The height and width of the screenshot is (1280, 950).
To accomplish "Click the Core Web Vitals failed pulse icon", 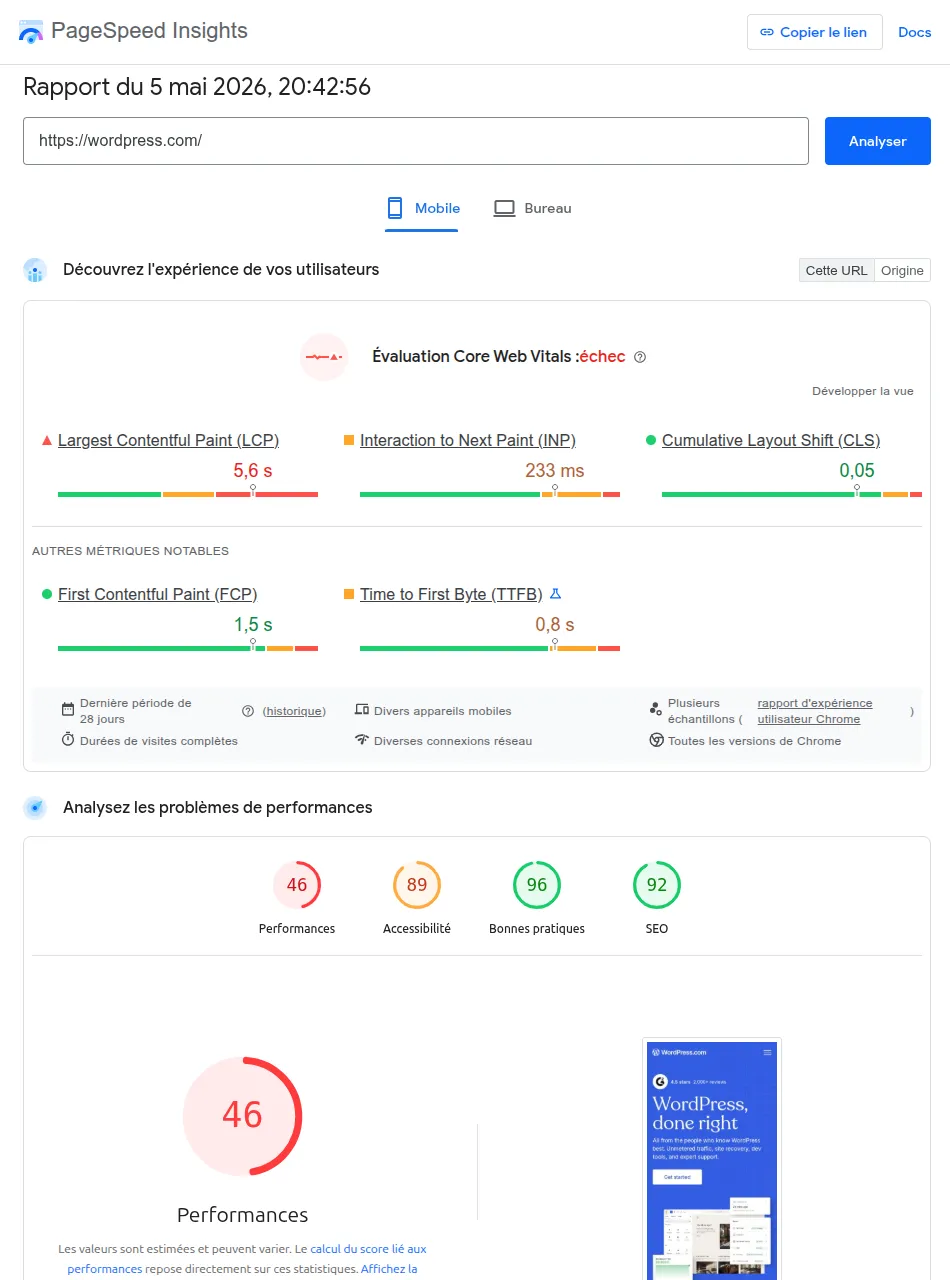I will tap(324, 357).
